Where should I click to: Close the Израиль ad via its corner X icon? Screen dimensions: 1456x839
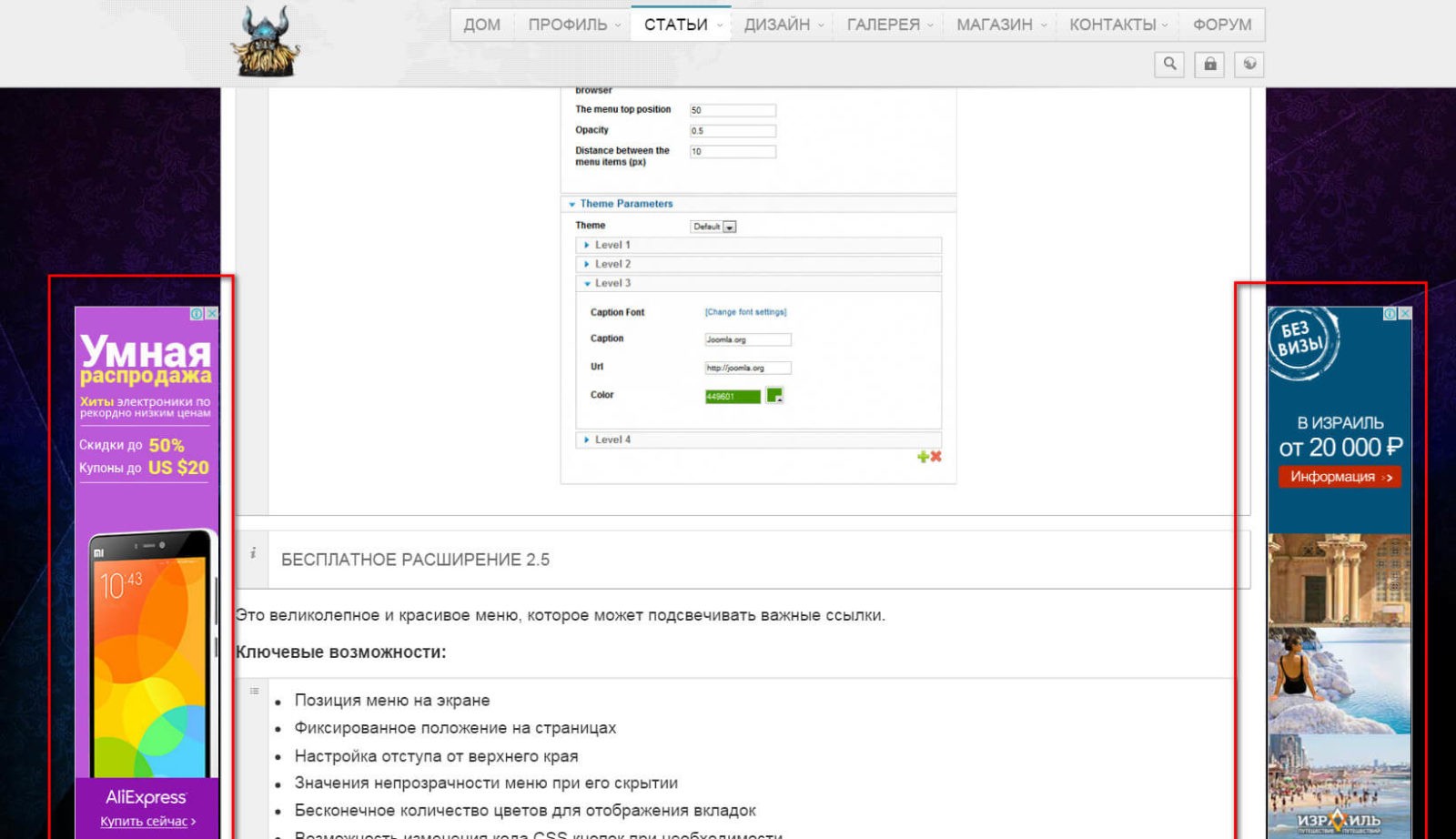pos(1407,313)
